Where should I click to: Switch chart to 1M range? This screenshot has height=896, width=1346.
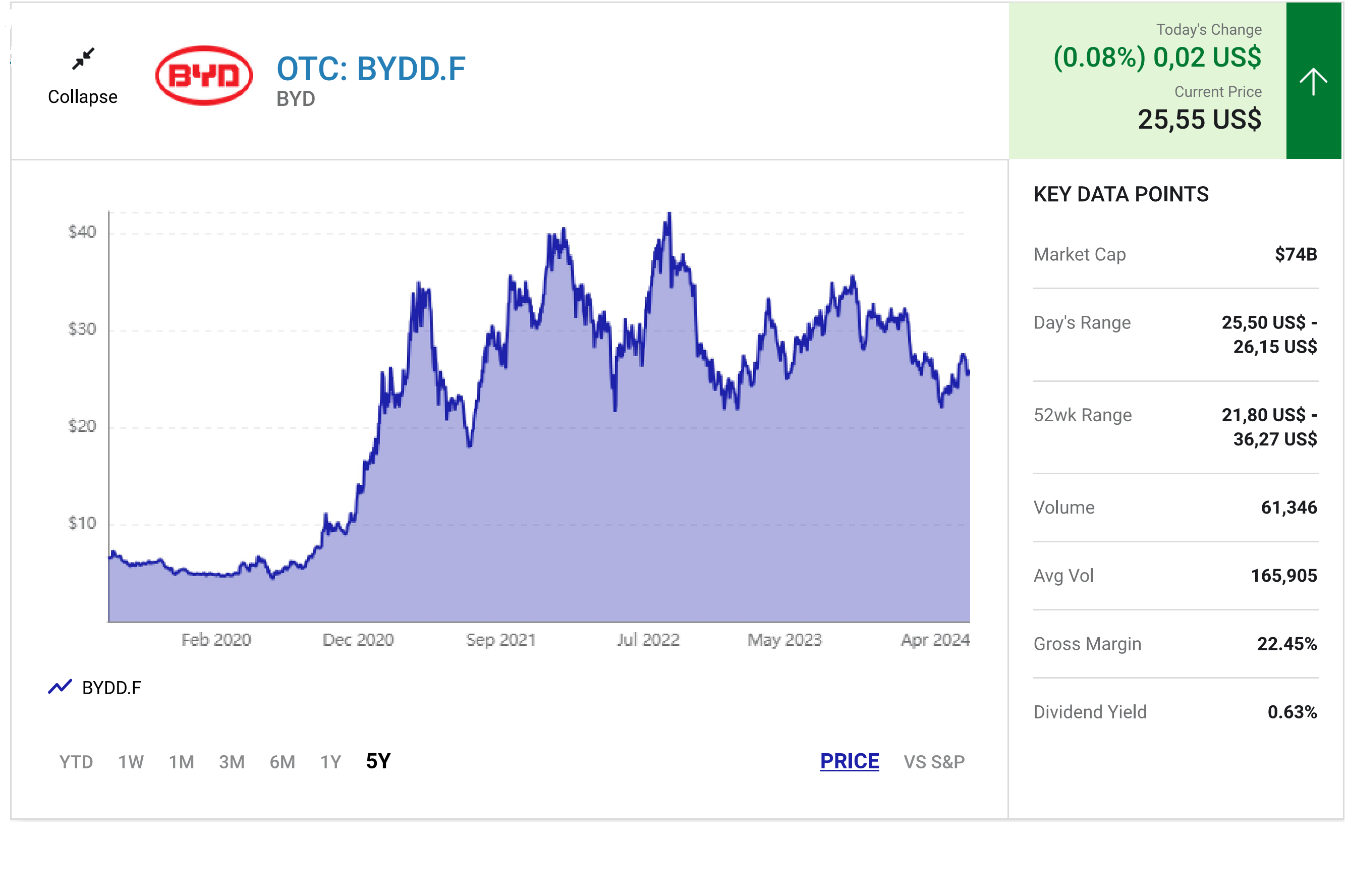click(181, 762)
